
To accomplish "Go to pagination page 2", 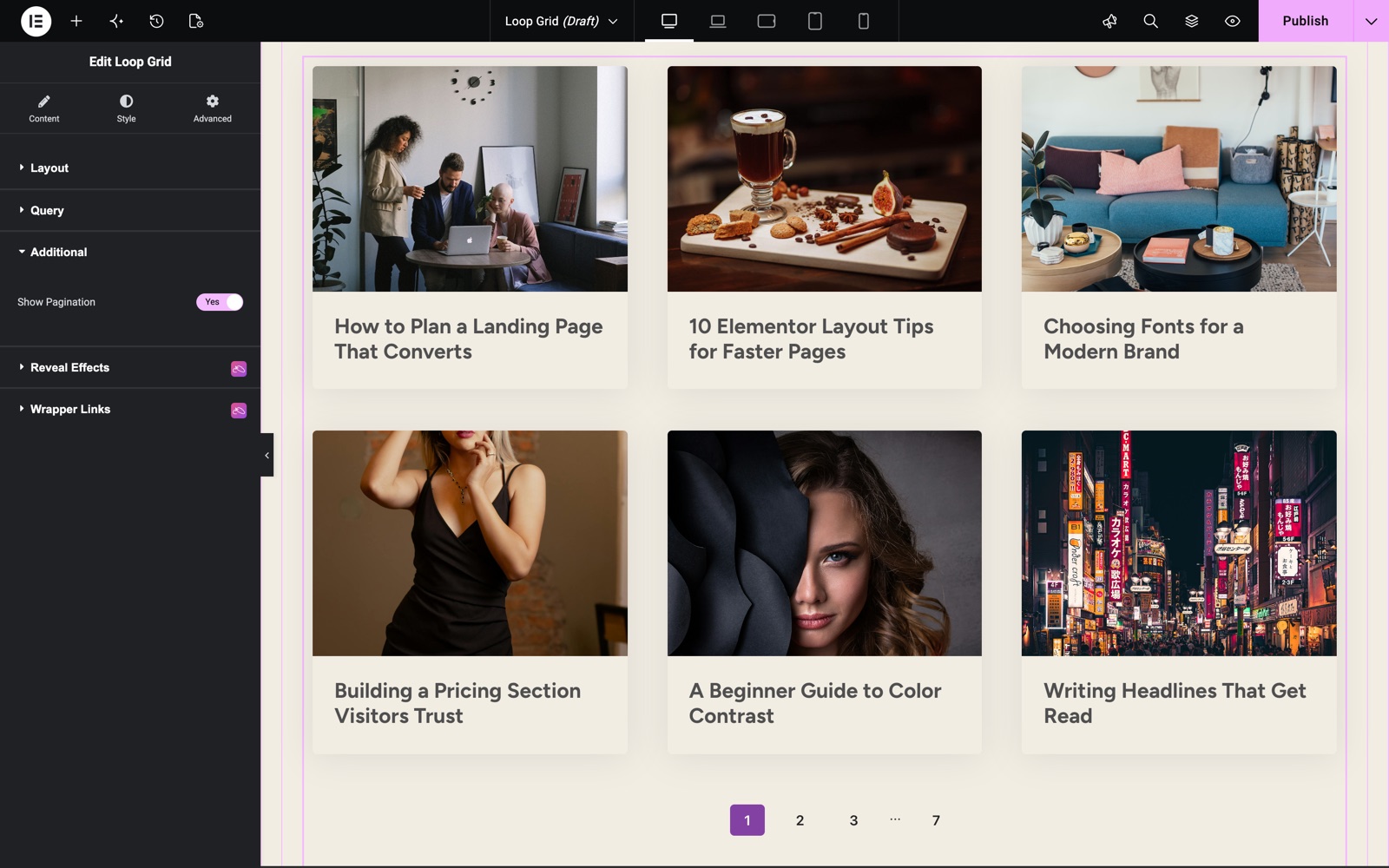I will pos(800,820).
